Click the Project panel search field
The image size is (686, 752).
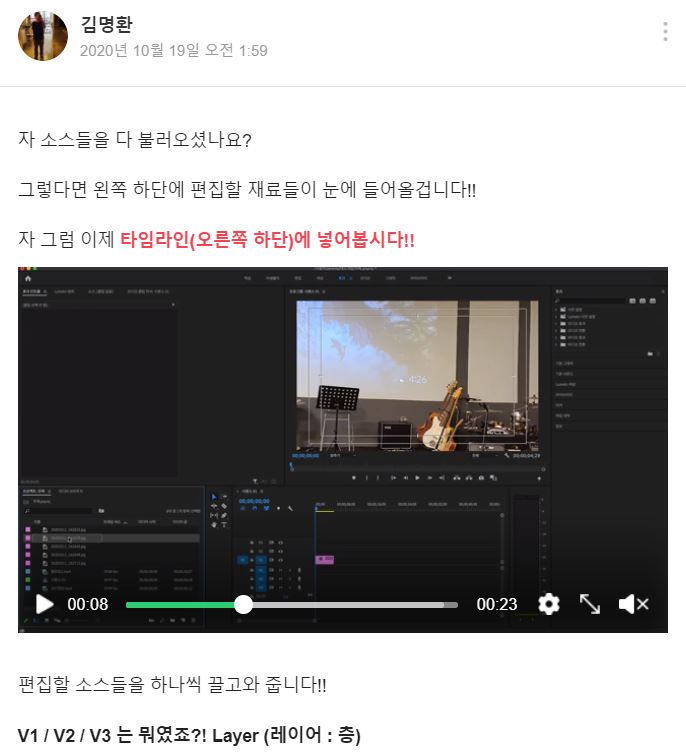(x=60, y=511)
